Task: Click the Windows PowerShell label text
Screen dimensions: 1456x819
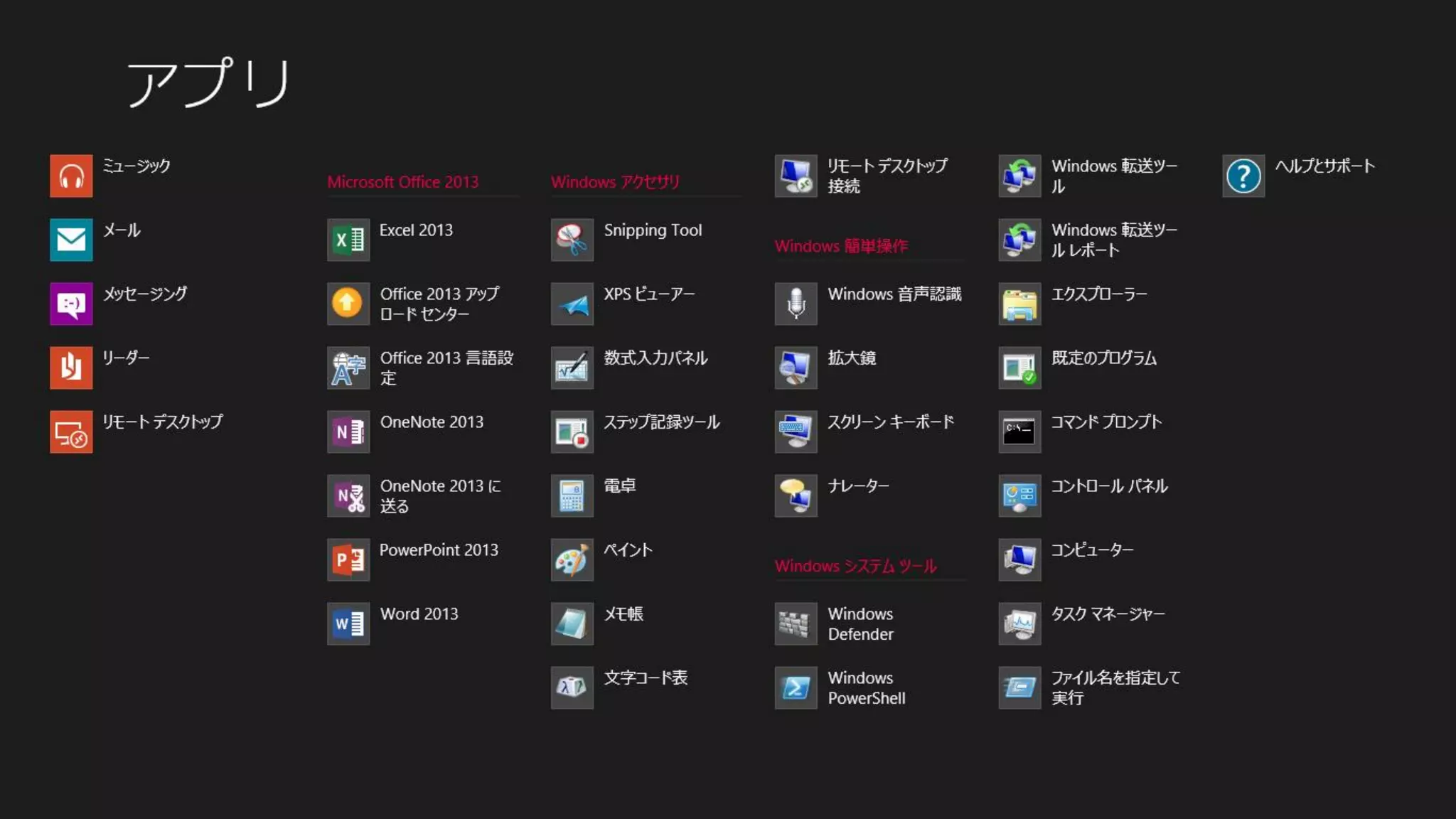Action: point(867,687)
